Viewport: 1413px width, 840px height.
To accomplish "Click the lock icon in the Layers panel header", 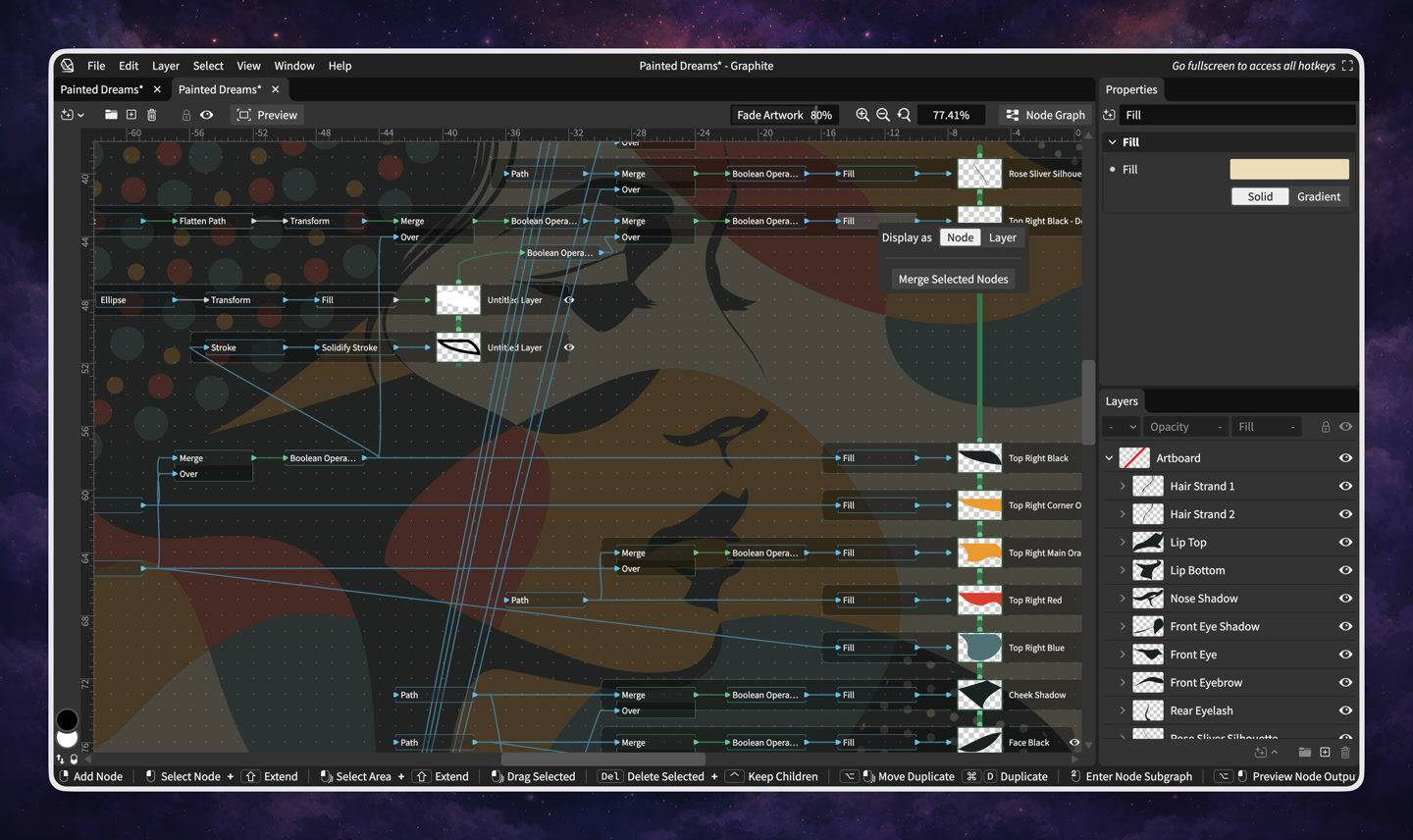I will 1326,427.
